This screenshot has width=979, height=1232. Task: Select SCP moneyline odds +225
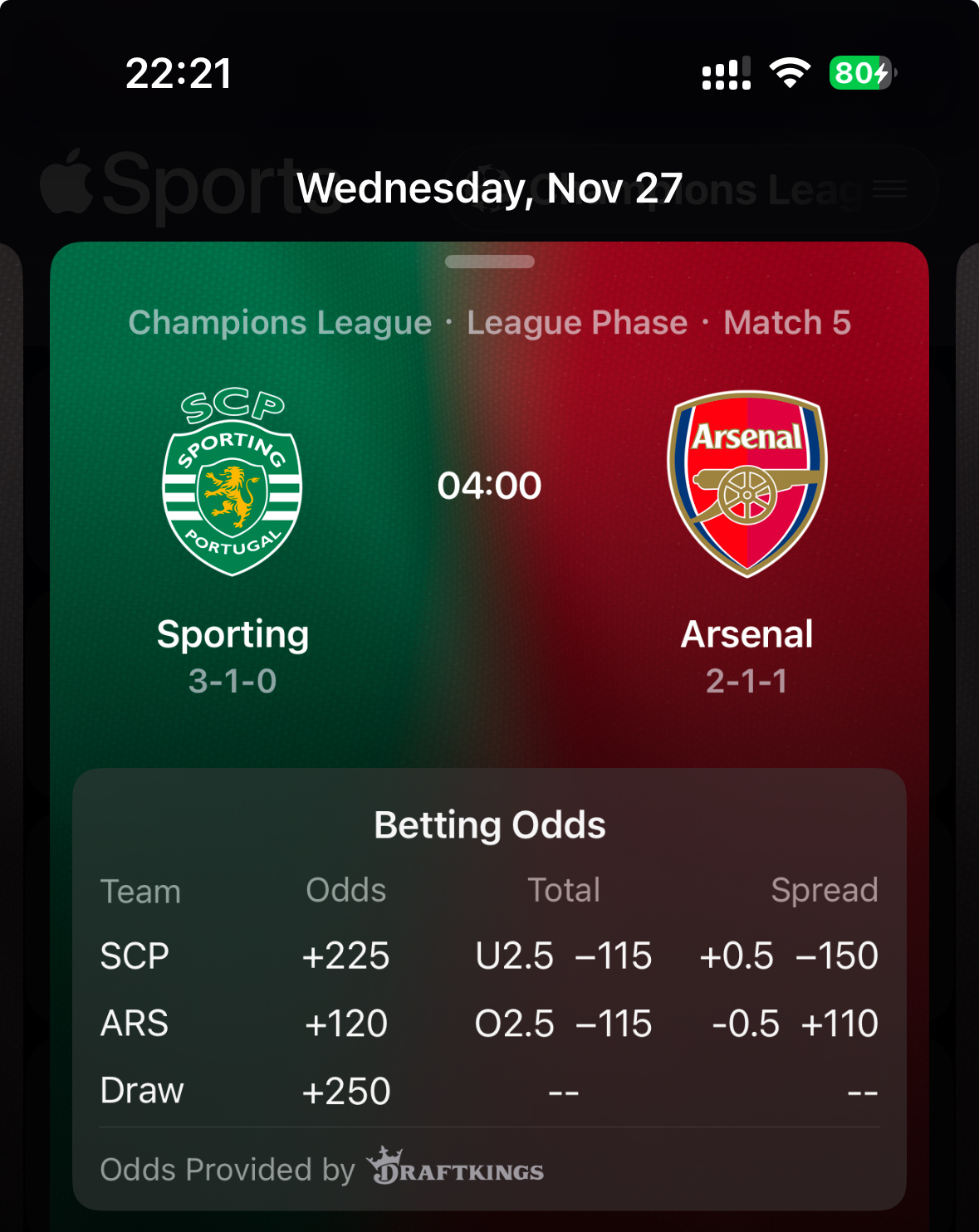346,956
